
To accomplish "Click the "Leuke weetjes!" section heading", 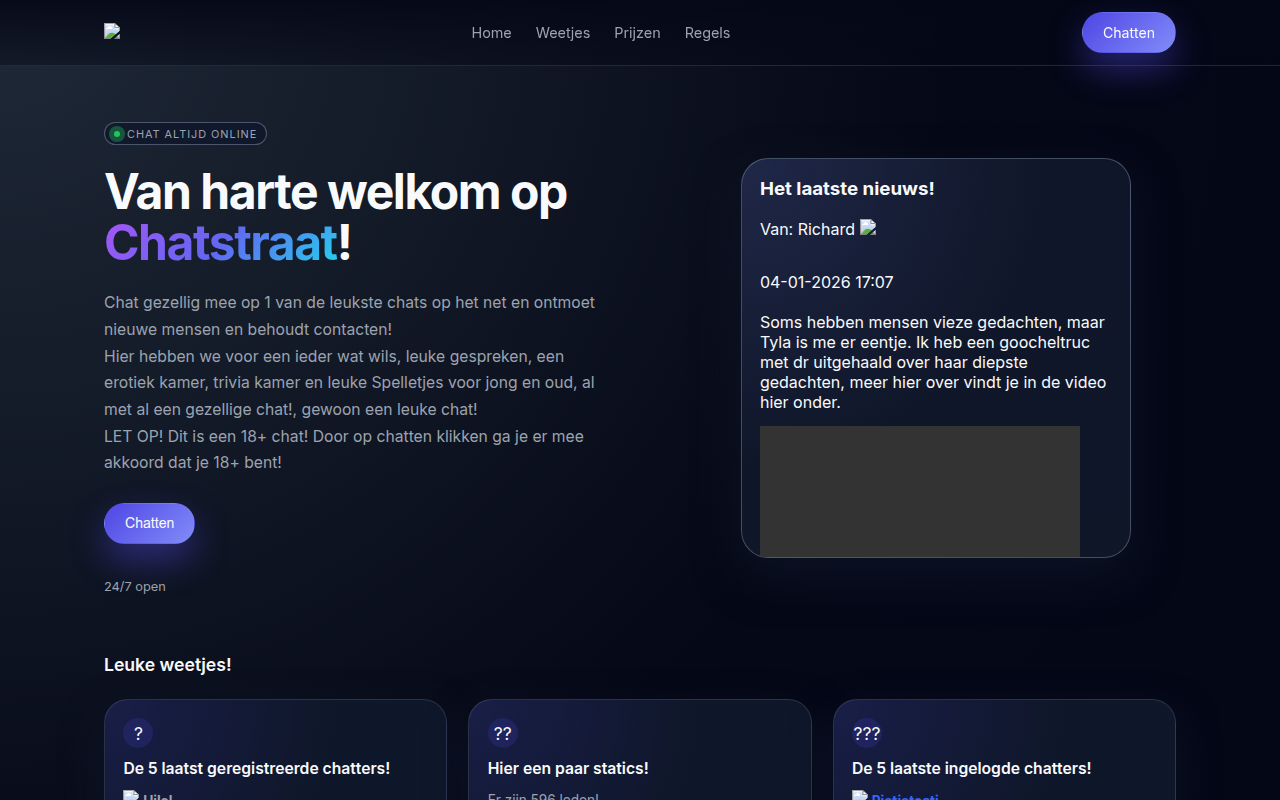I will 168,665.
